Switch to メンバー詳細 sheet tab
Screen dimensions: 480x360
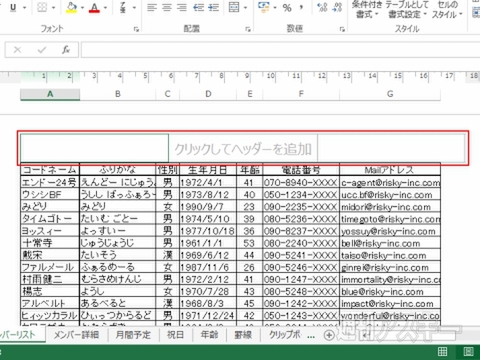point(76,334)
